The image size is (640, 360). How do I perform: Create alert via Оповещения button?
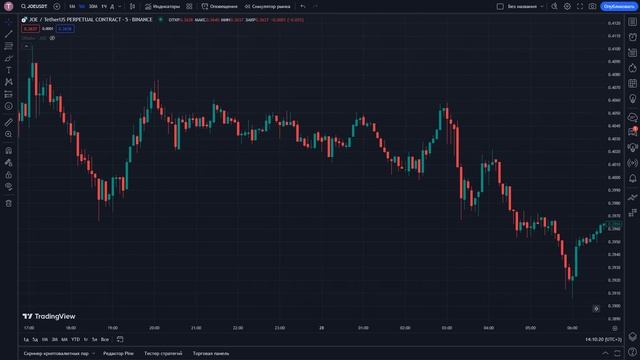tap(220, 7)
